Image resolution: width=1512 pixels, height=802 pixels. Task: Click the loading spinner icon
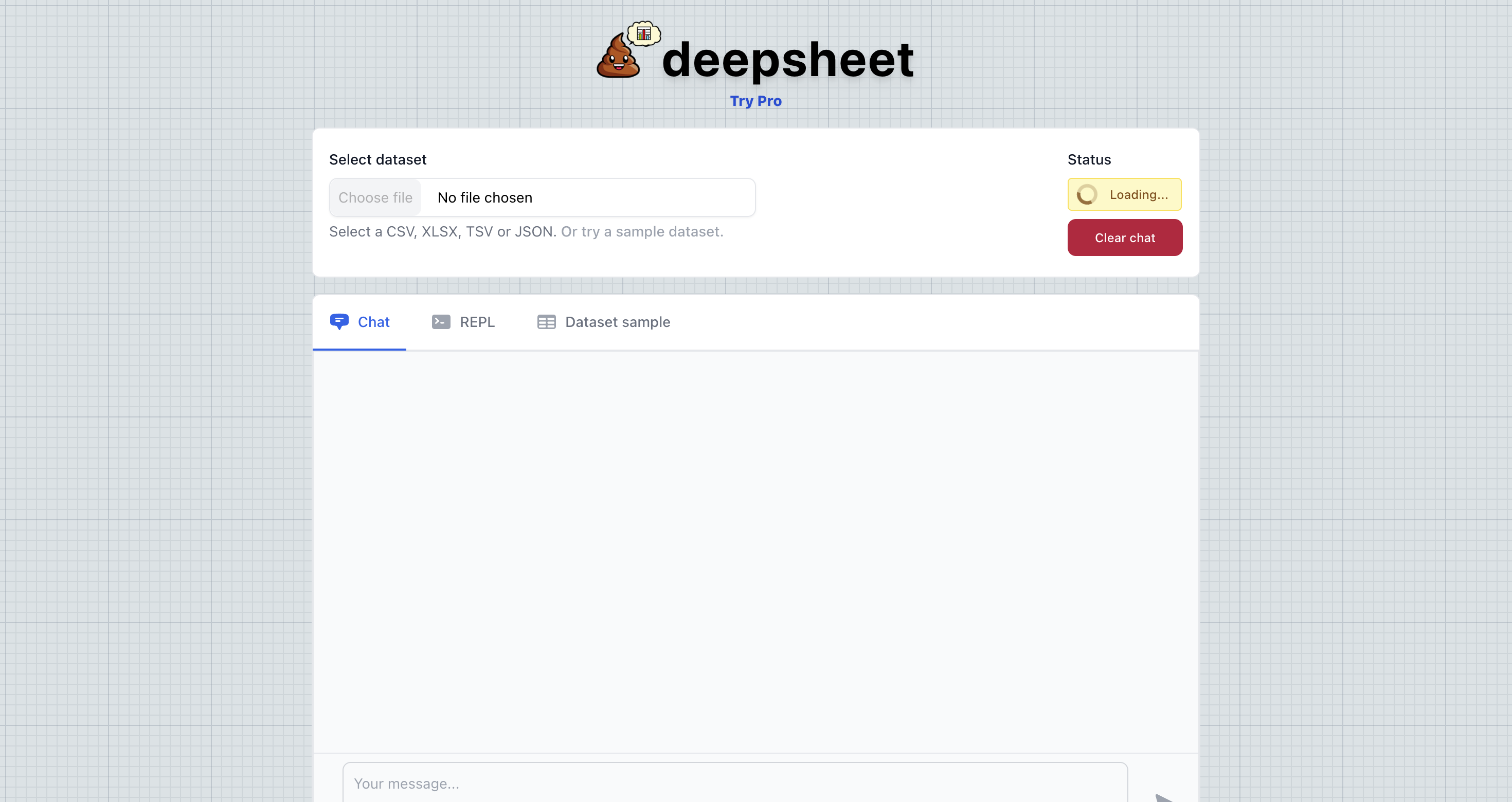click(1087, 194)
